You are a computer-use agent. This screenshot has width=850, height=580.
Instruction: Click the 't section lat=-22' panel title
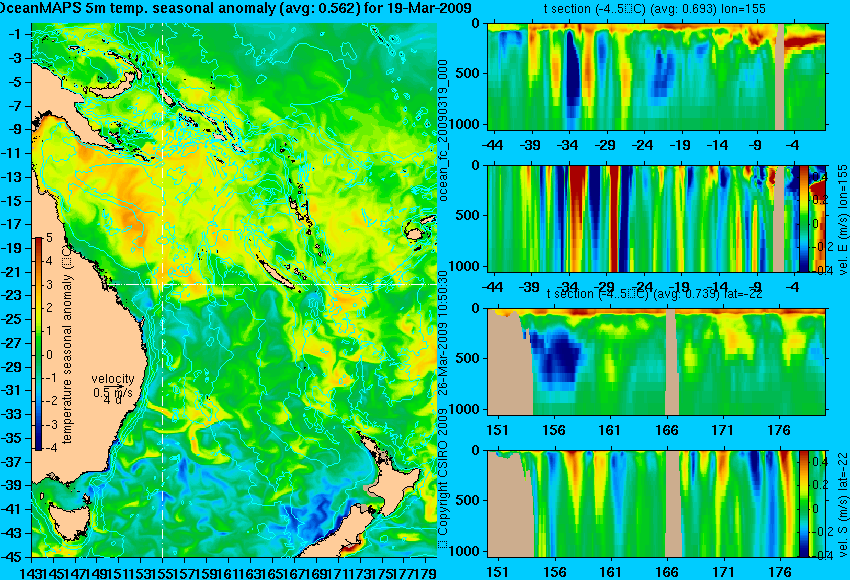[655, 294]
